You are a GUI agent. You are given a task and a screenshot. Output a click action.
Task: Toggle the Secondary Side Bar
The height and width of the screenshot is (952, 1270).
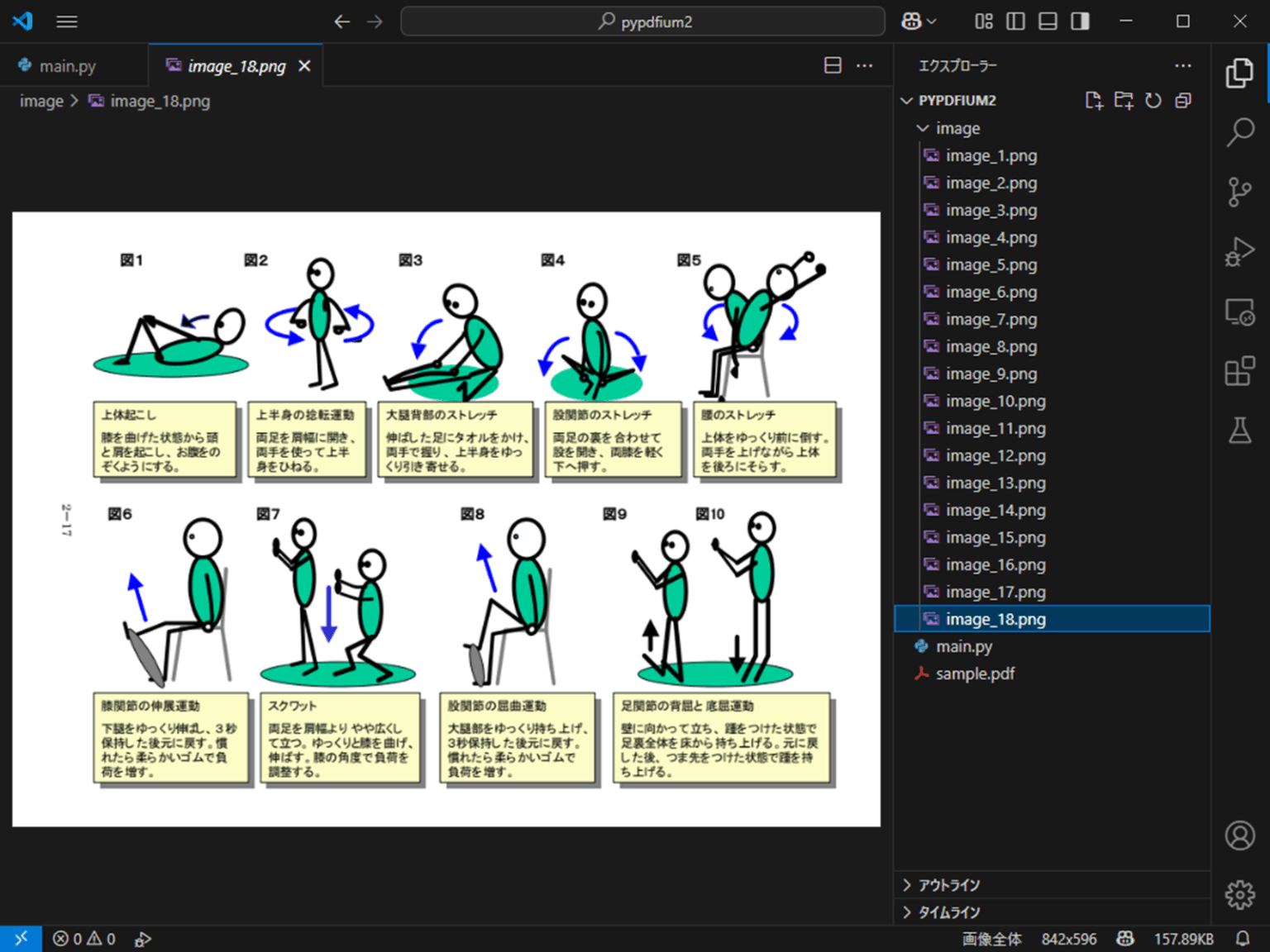click(x=1079, y=21)
